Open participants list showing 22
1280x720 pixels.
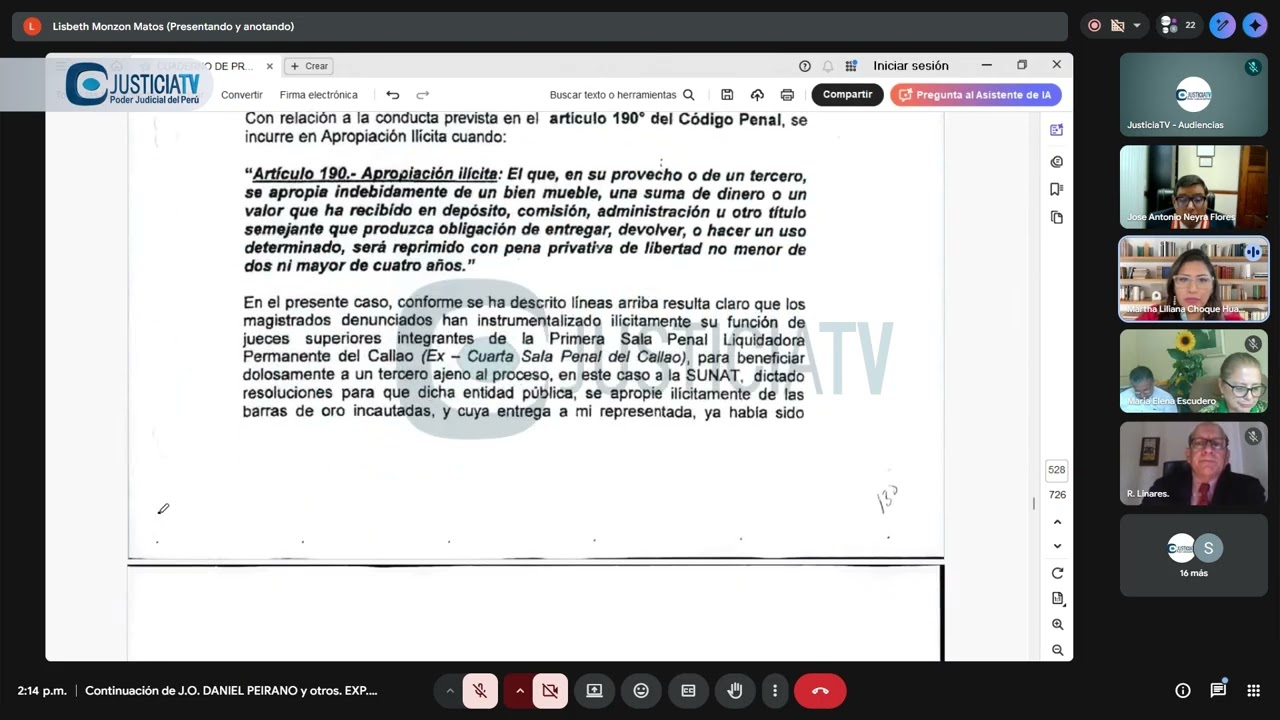pyautogui.click(x=1177, y=26)
